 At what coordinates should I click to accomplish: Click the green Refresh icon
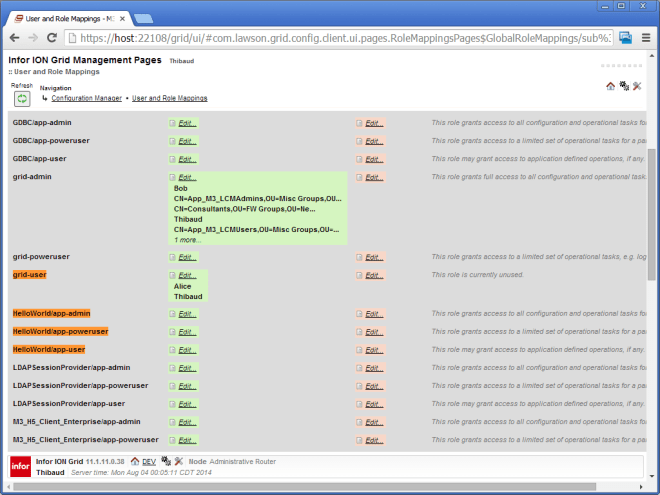click(x=21, y=99)
